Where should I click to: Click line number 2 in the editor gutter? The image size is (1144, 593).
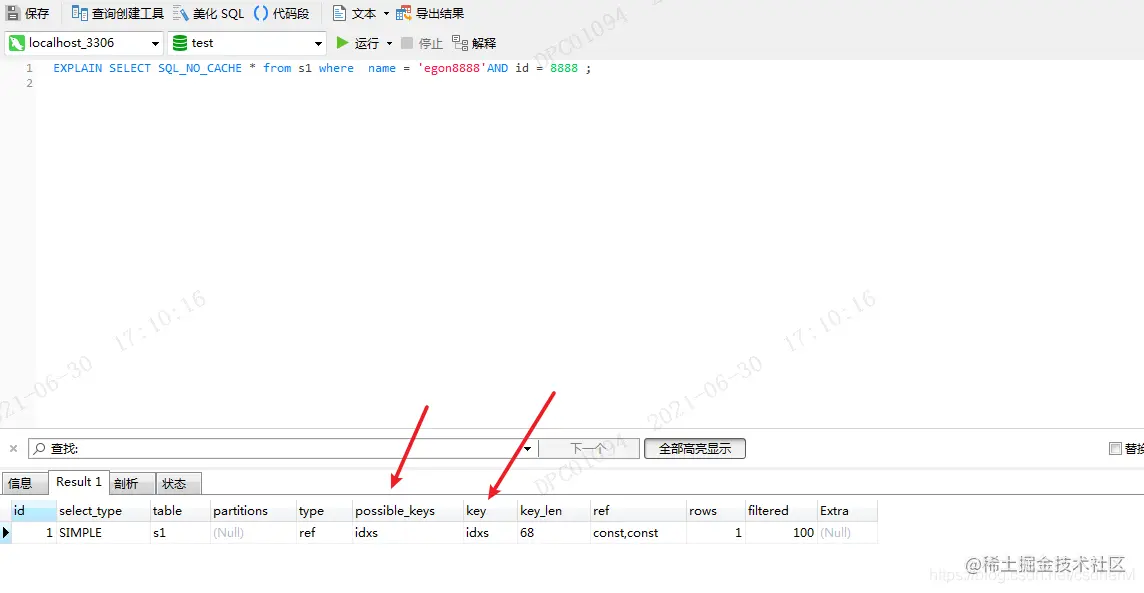tap(29, 83)
